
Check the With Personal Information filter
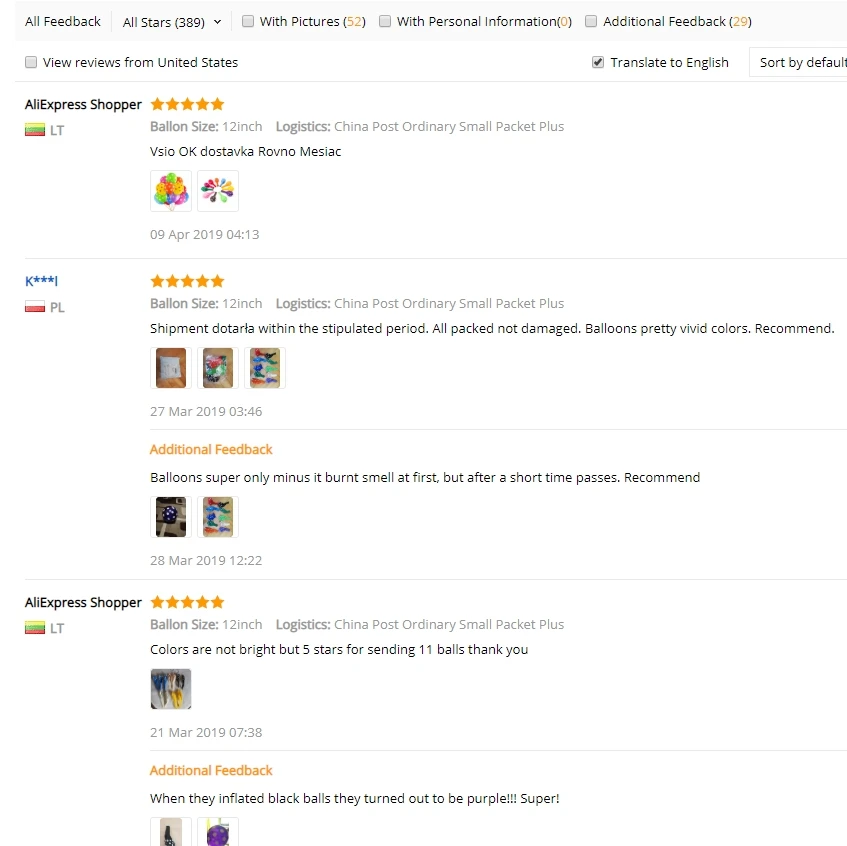pyautogui.click(x=385, y=21)
